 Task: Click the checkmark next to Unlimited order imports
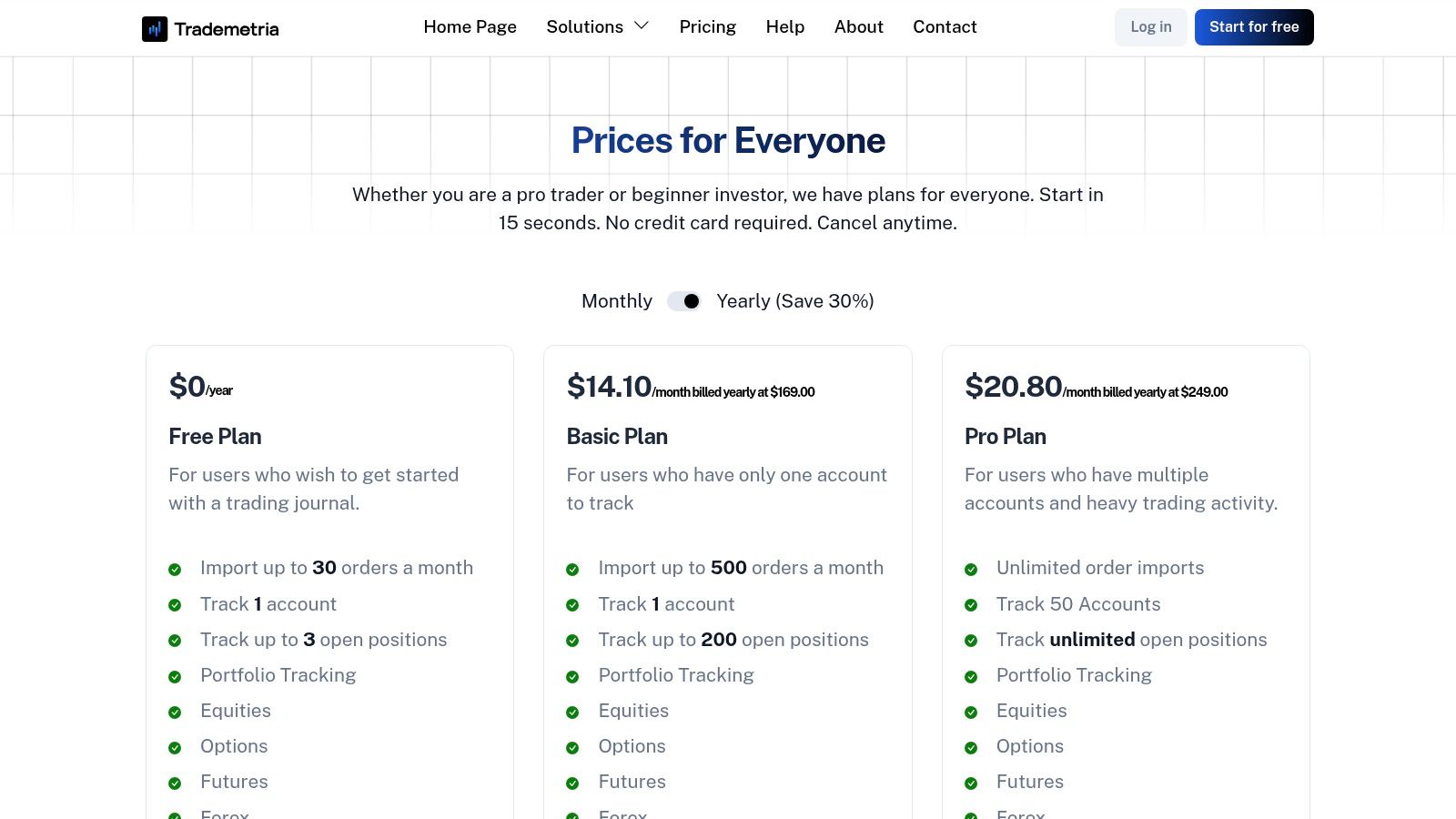click(971, 569)
